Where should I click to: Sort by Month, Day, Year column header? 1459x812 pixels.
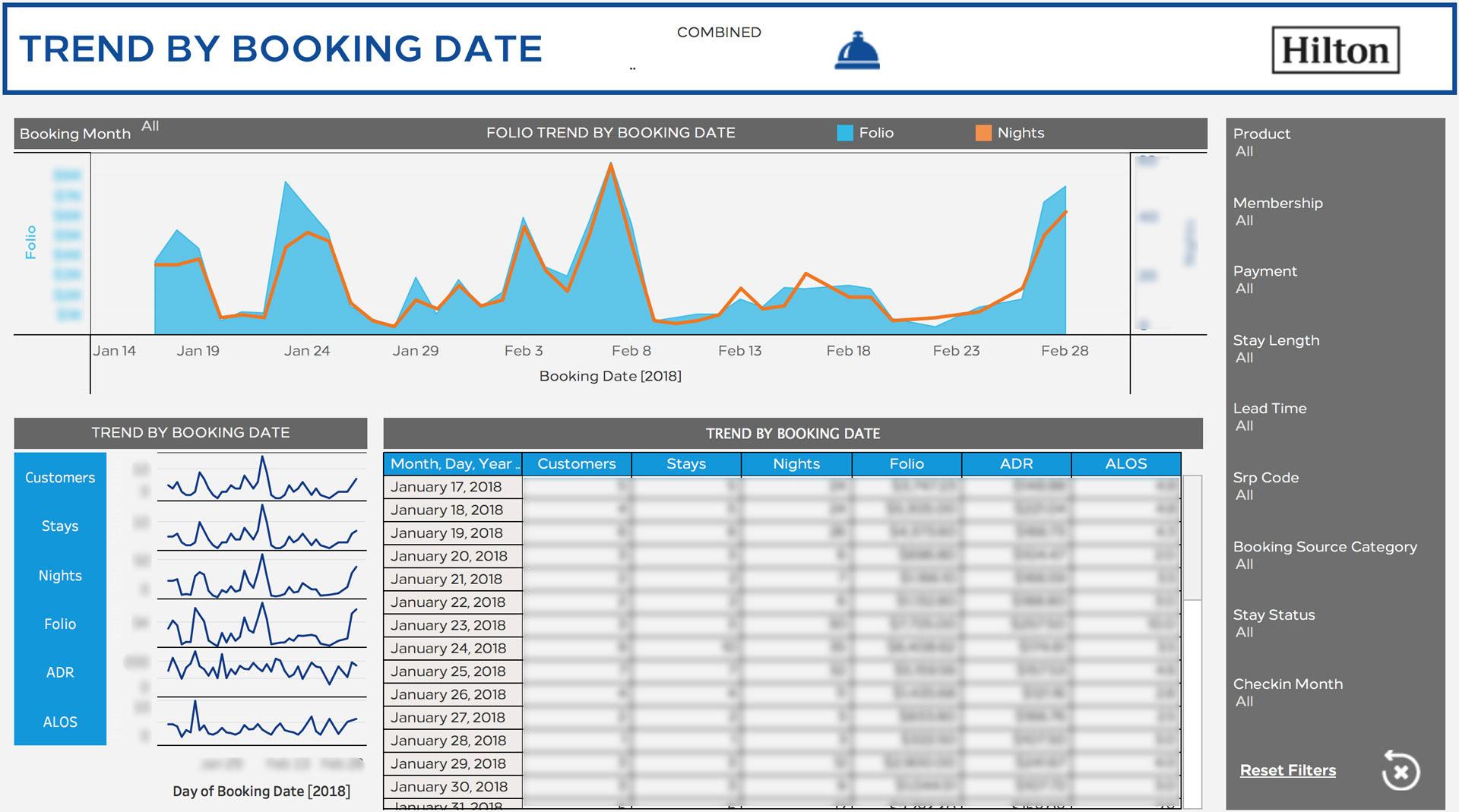coord(453,464)
